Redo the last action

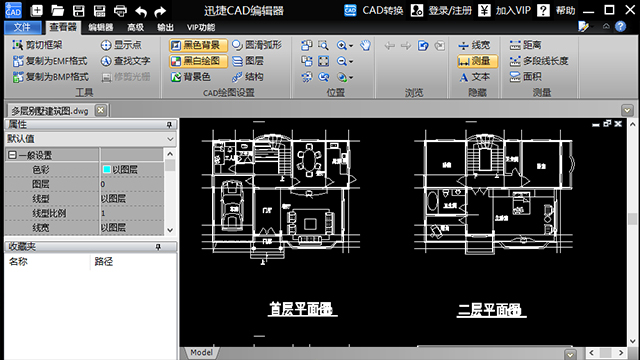click(160, 11)
